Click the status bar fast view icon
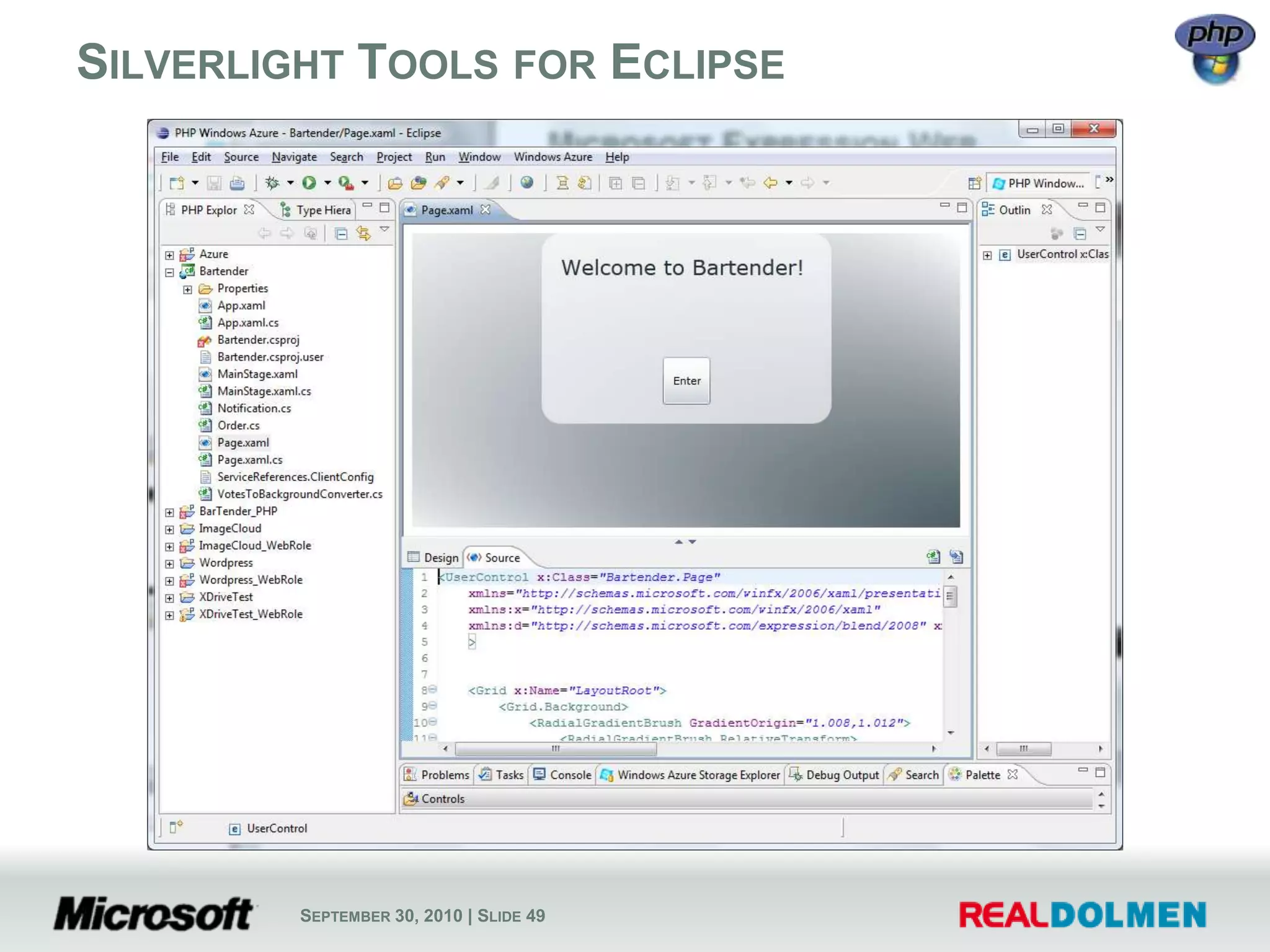Viewport: 1270px width, 952px height. click(x=176, y=826)
